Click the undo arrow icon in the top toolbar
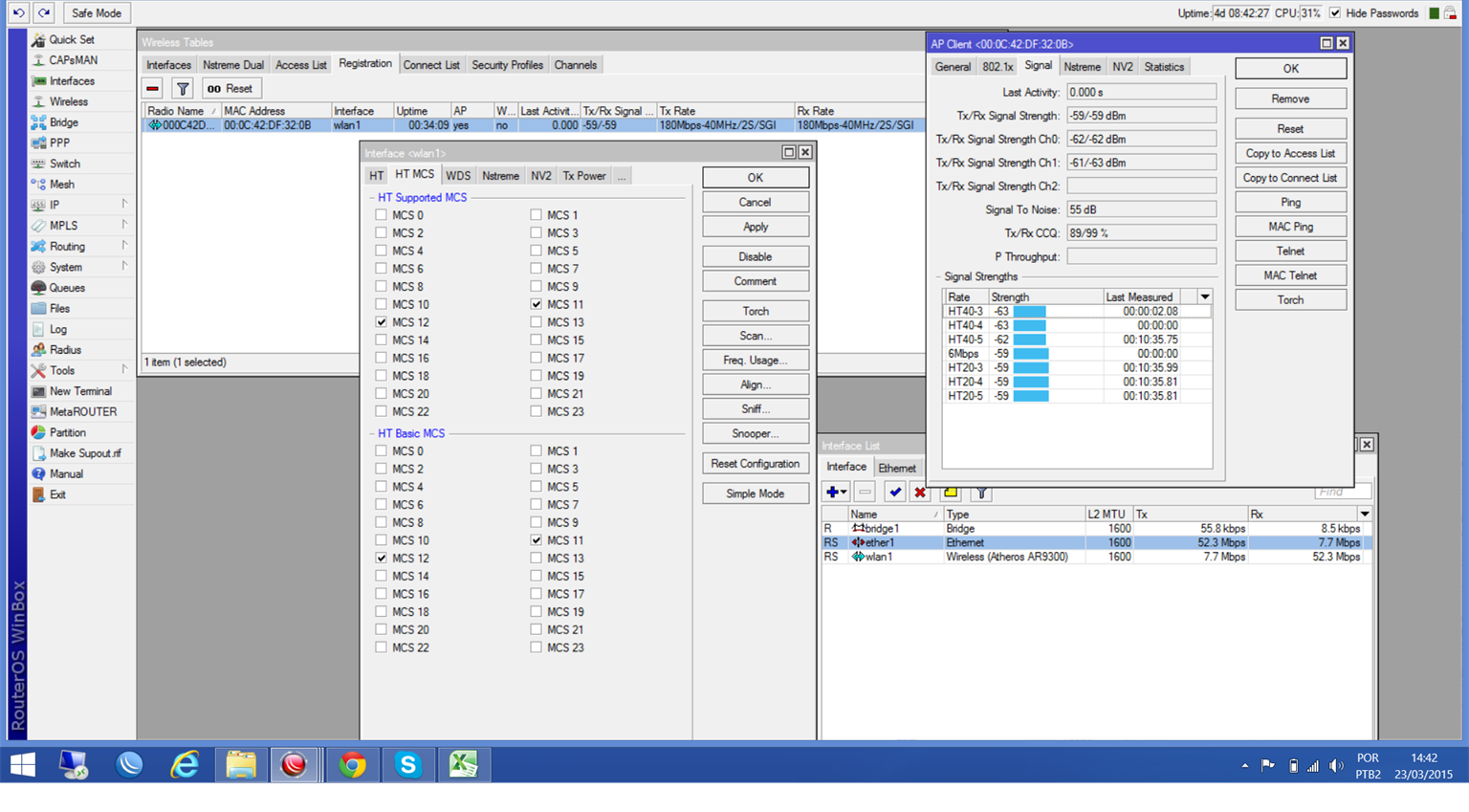1469x812 pixels. pyautogui.click(x=18, y=12)
